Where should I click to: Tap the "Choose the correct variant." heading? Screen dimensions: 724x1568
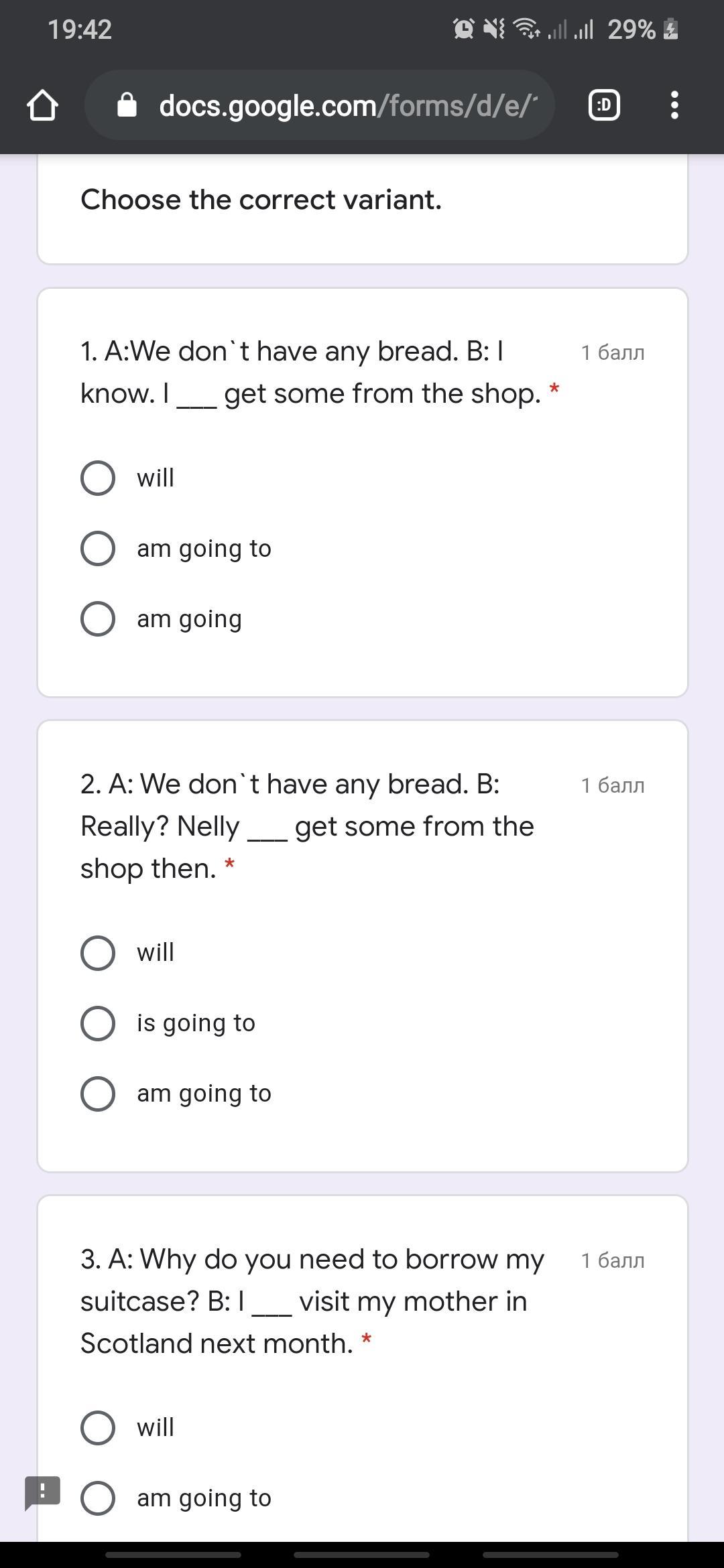(261, 200)
